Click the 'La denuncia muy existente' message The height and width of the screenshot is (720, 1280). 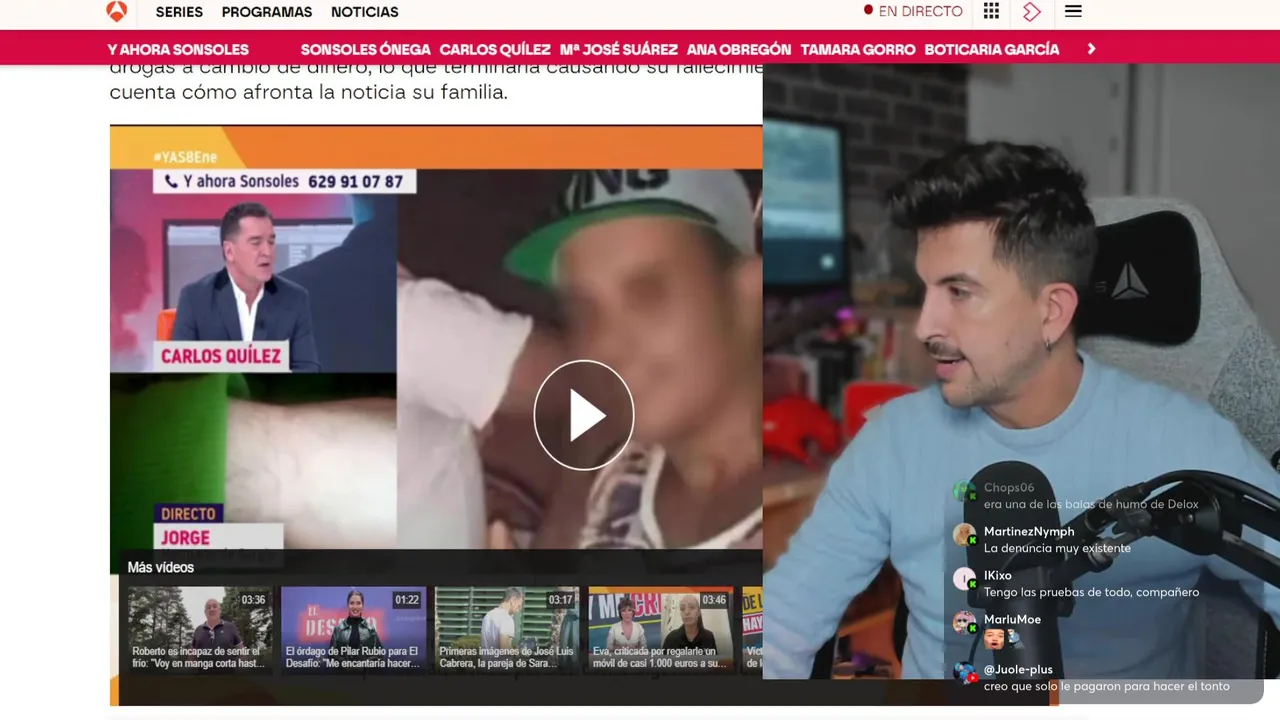(1057, 548)
